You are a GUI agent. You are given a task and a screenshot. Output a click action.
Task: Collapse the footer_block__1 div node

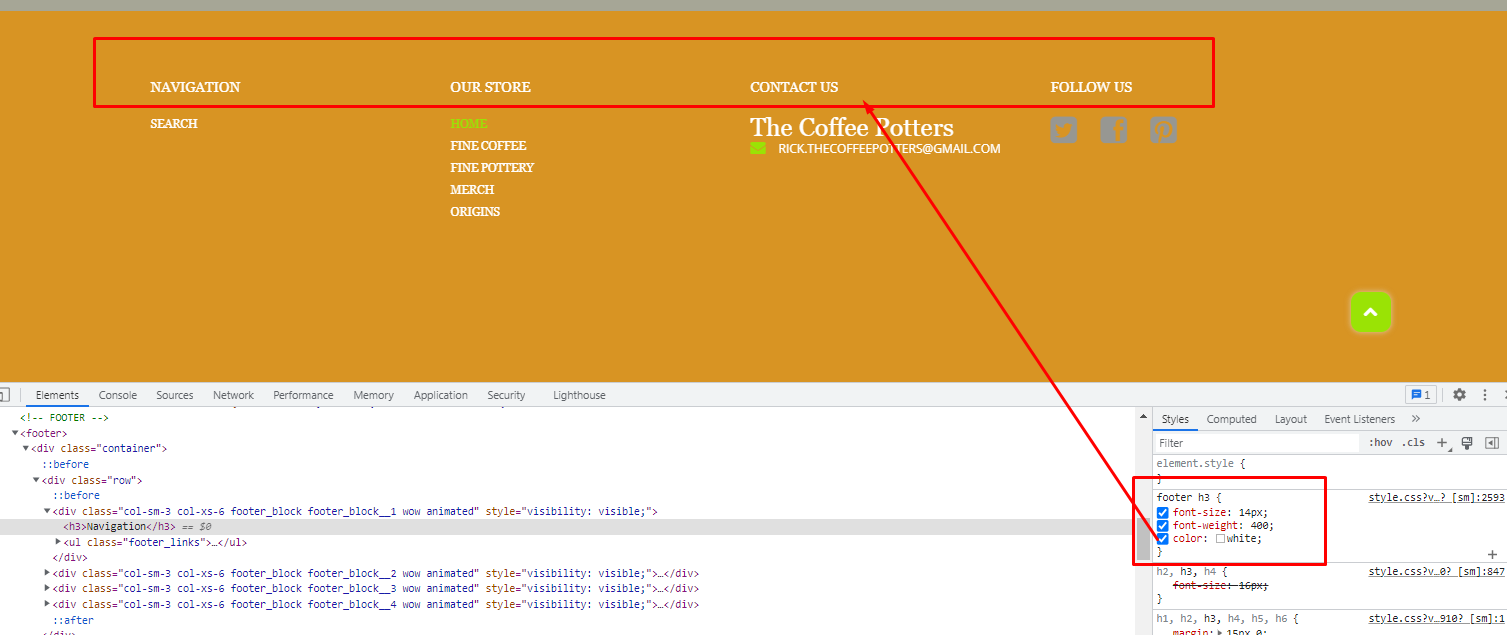tap(48, 511)
